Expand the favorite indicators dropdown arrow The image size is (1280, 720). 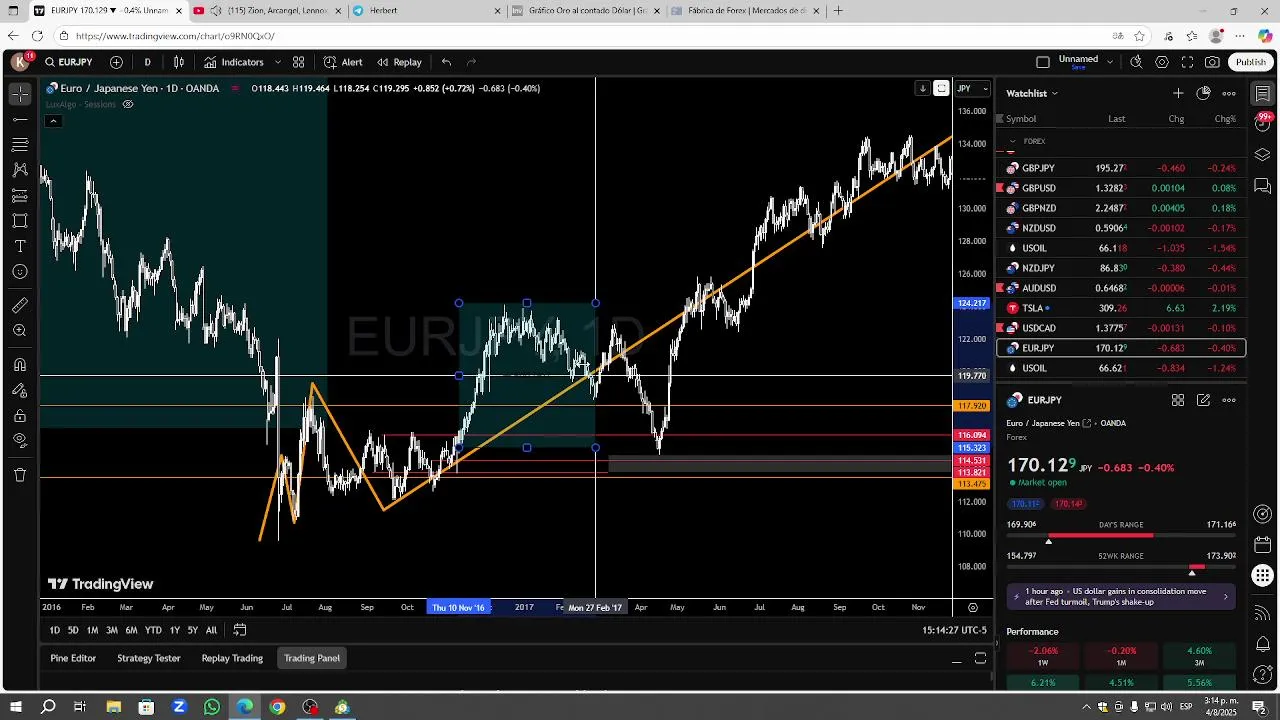click(278, 62)
